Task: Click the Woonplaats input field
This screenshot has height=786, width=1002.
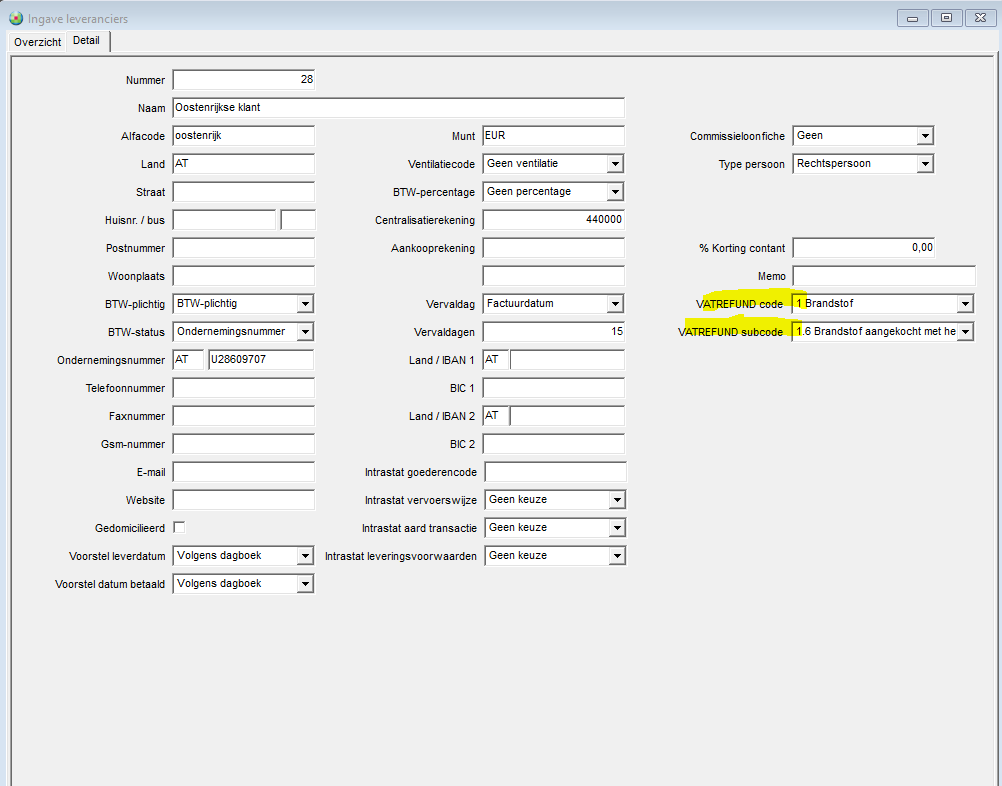Action: (x=243, y=276)
